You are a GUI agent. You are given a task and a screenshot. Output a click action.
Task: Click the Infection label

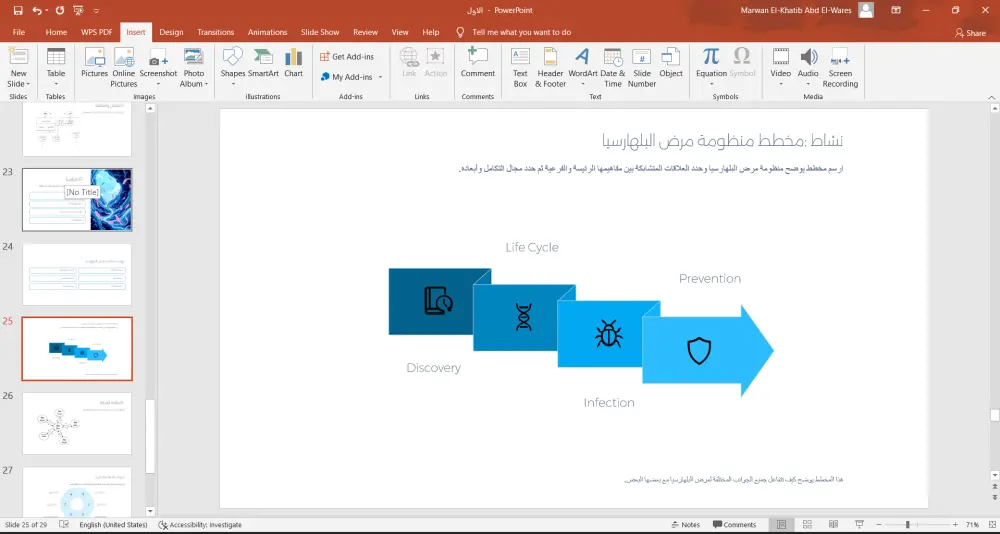click(x=609, y=403)
